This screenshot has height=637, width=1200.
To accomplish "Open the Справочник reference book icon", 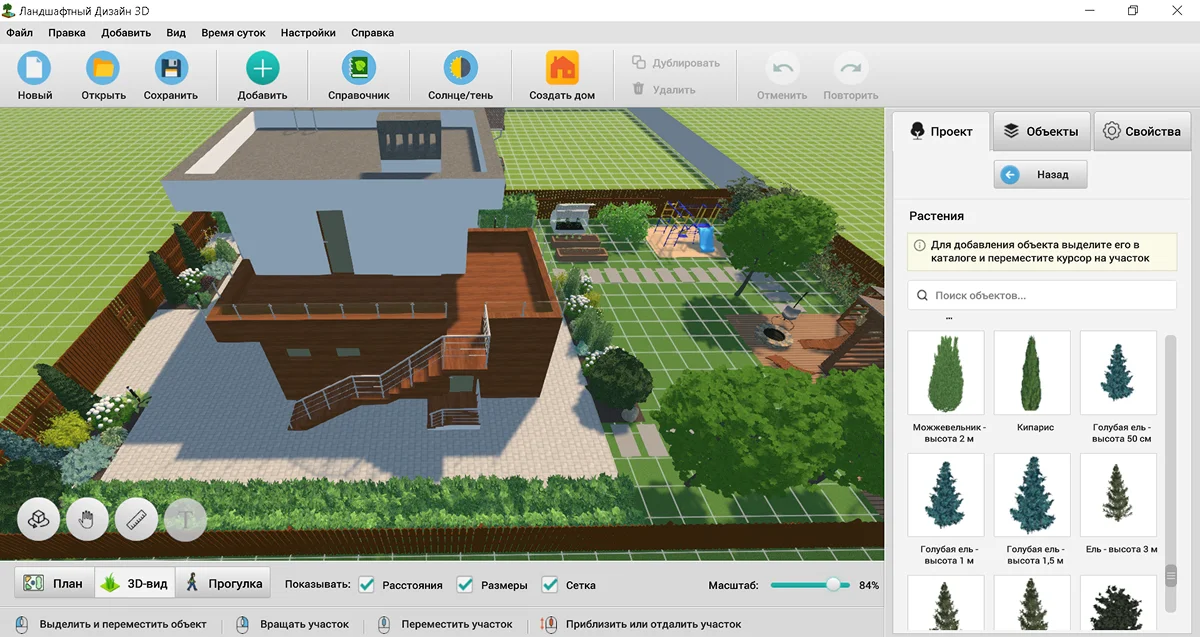I will click(x=358, y=69).
